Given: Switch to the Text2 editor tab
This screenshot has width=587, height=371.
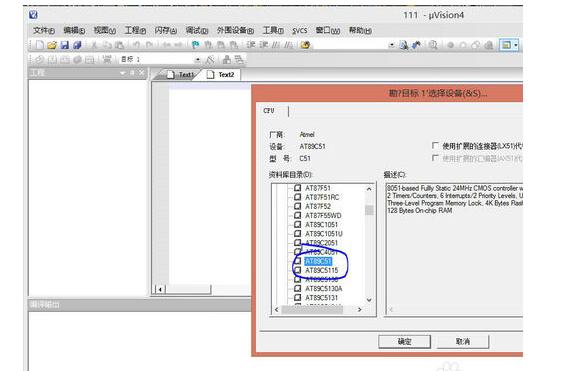Looking at the screenshot, I should tap(221, 74).
